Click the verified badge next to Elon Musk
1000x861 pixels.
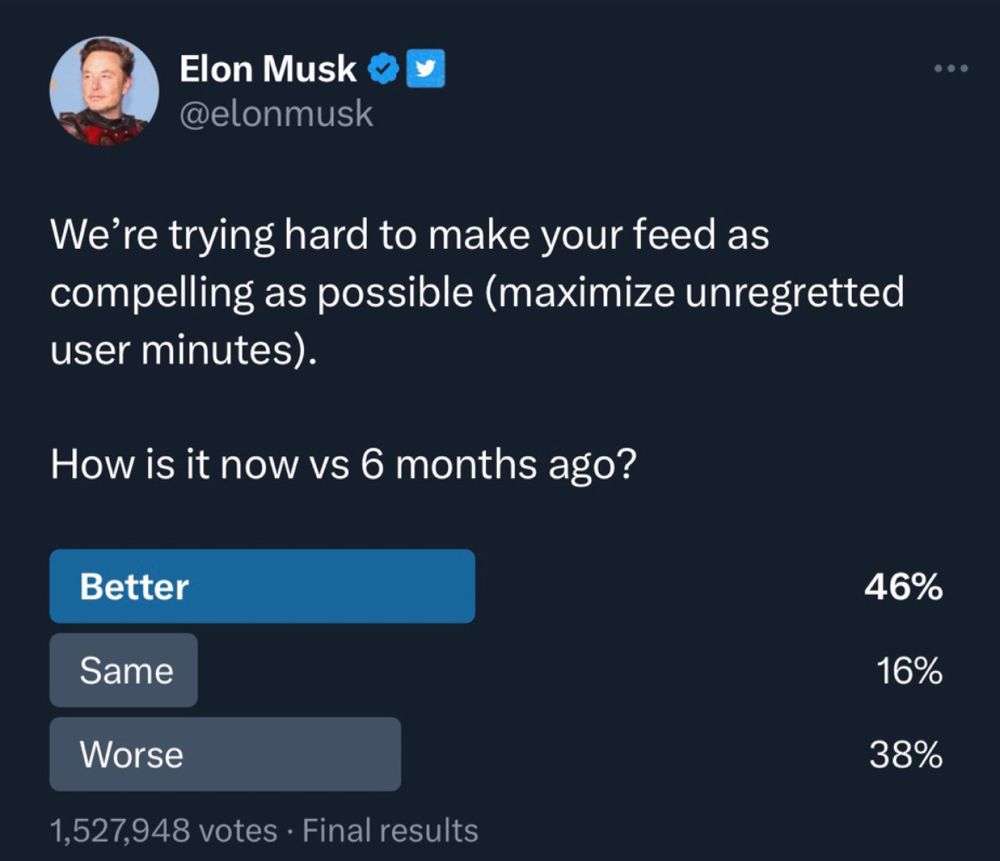383,68
